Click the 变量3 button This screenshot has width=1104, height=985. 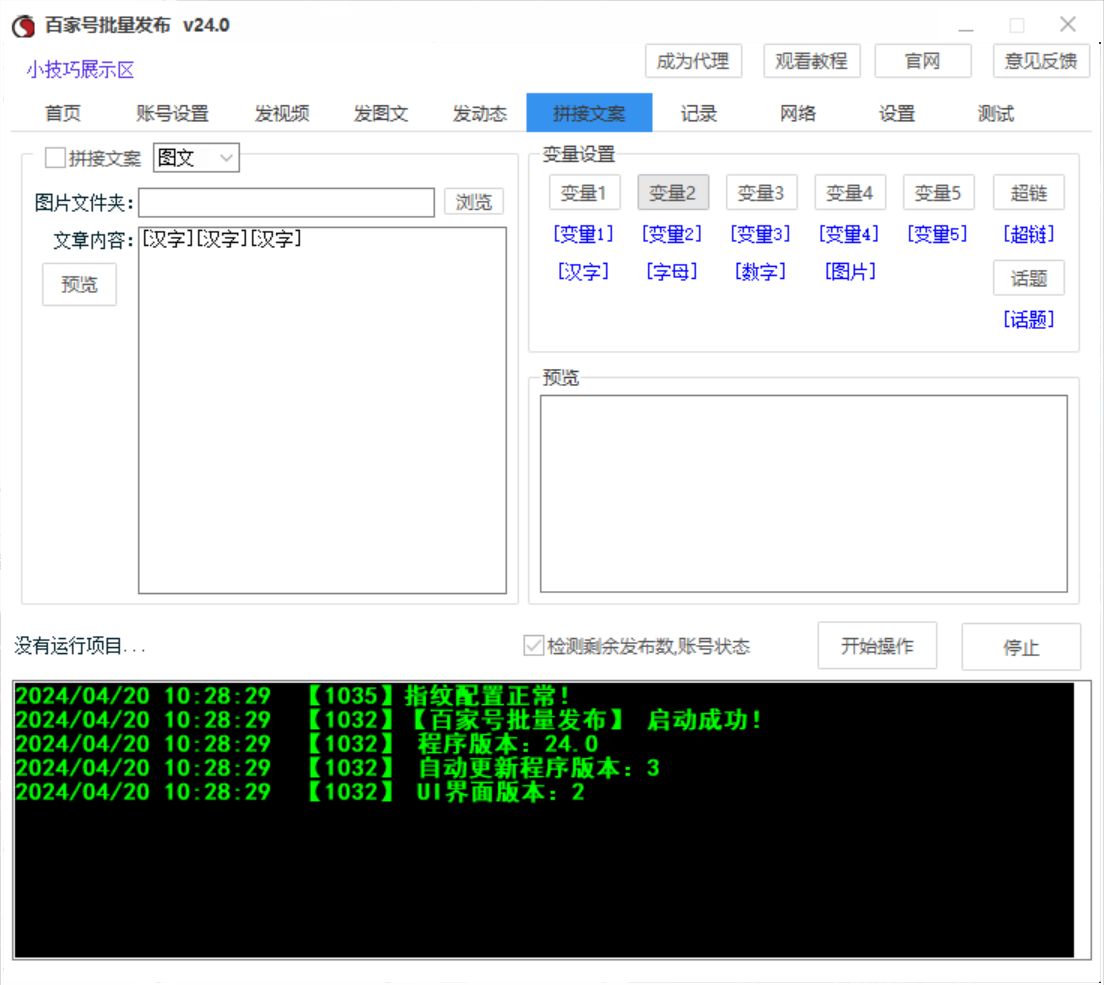tap(761, 193)
